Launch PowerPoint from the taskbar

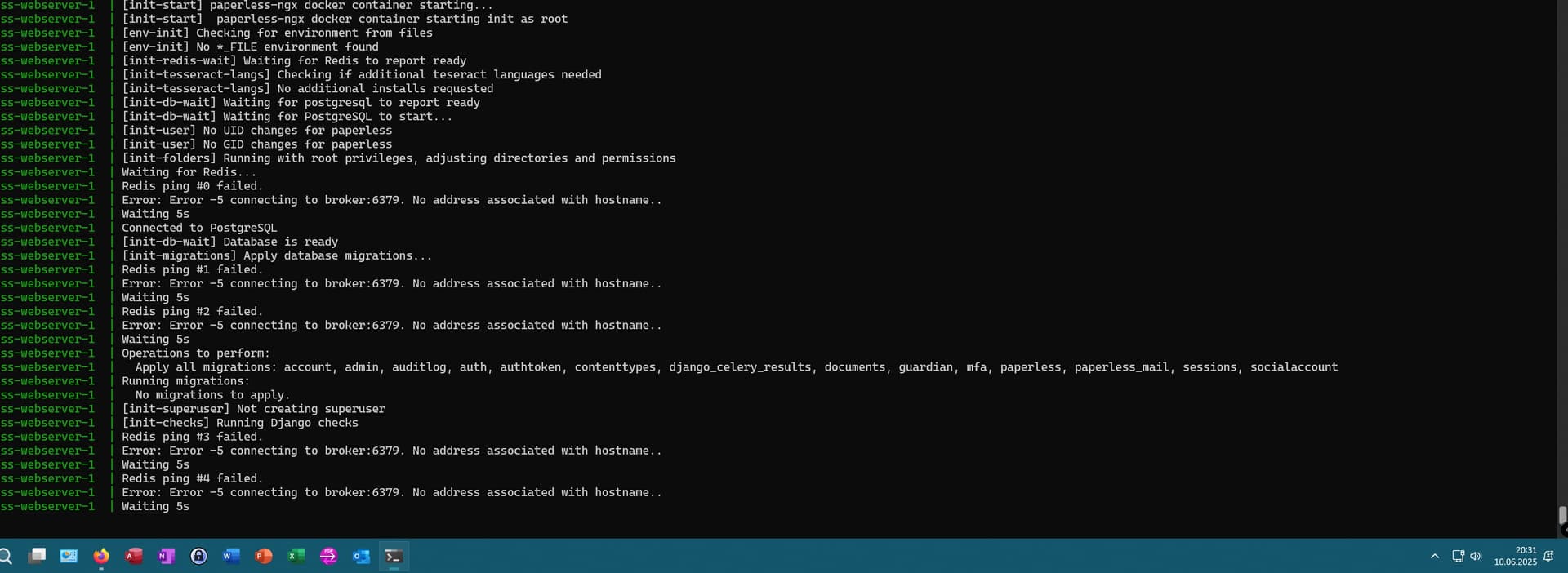(x=264, y=557)
